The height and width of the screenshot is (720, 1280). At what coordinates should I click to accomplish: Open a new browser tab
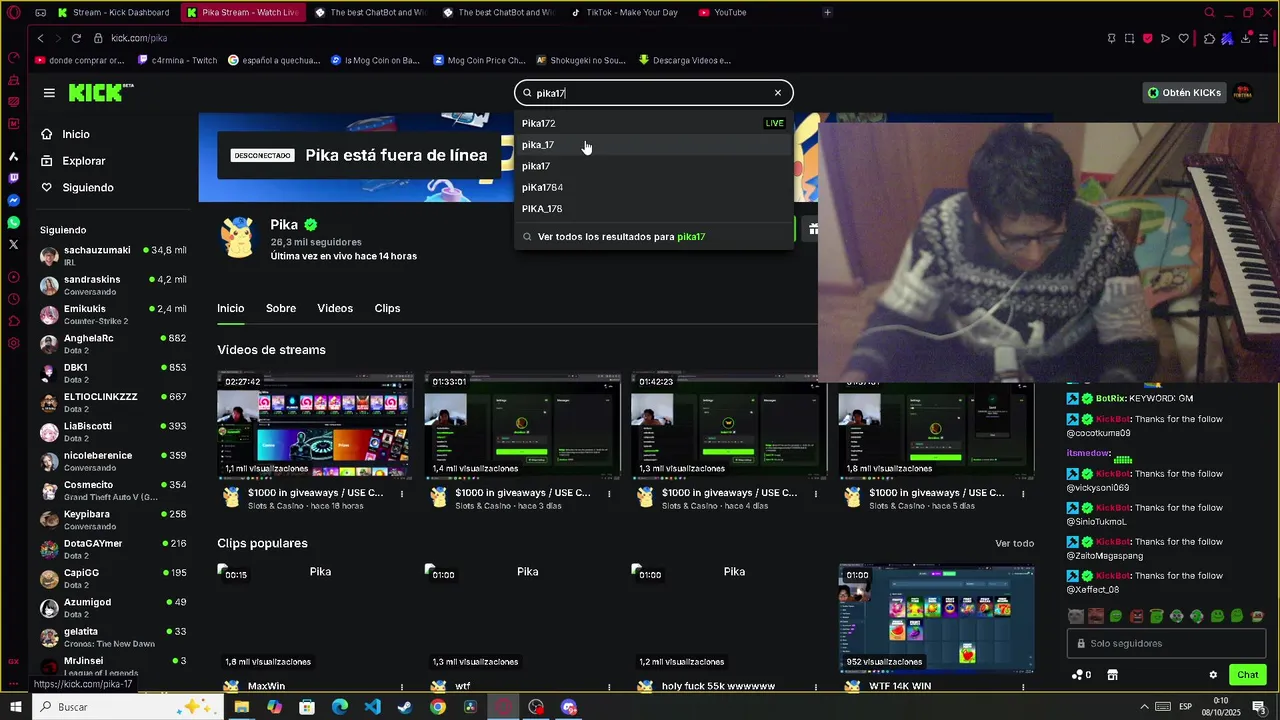coord(827,12)
